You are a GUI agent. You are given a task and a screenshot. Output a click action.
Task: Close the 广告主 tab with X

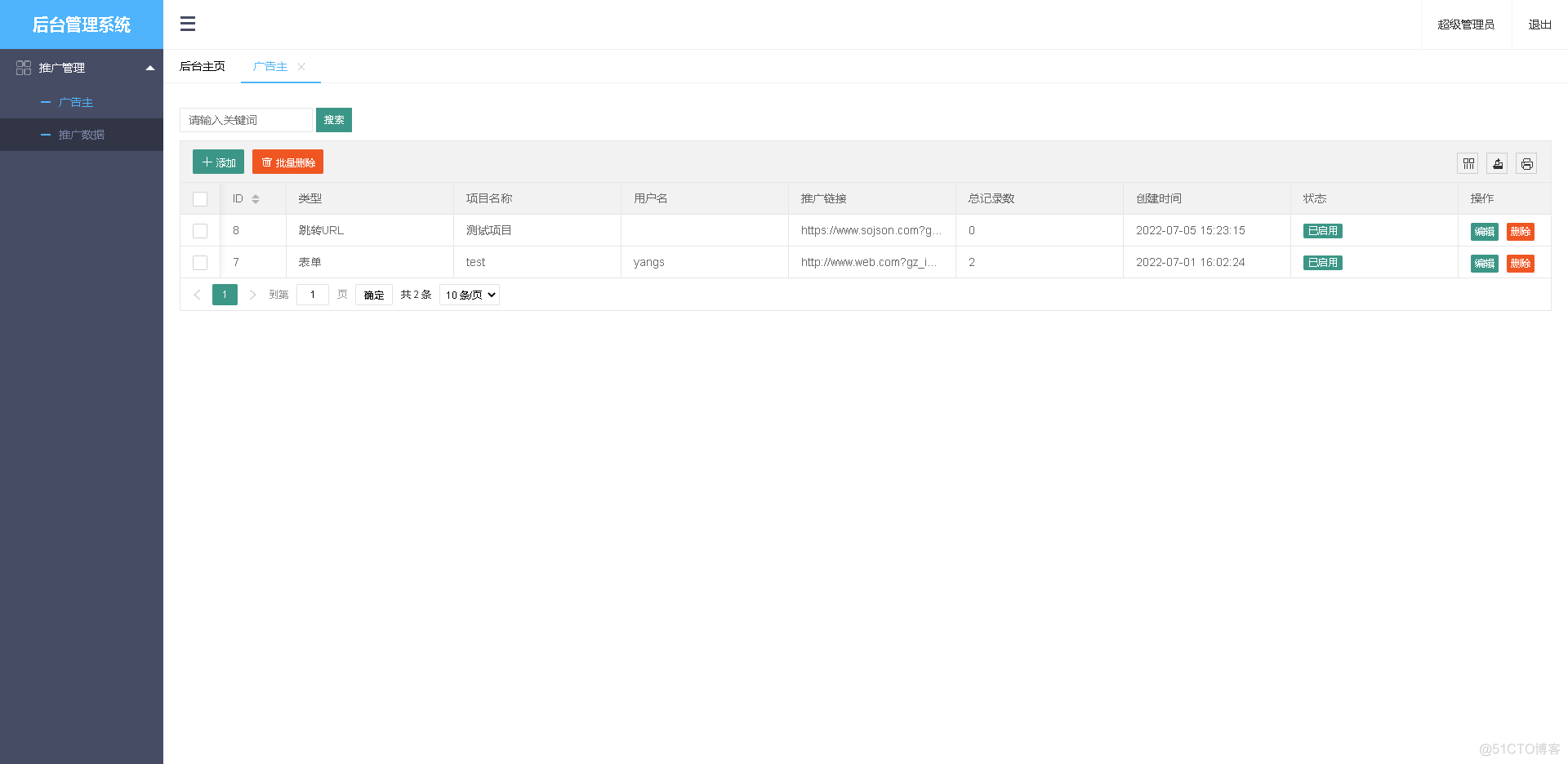pos(301,67)
